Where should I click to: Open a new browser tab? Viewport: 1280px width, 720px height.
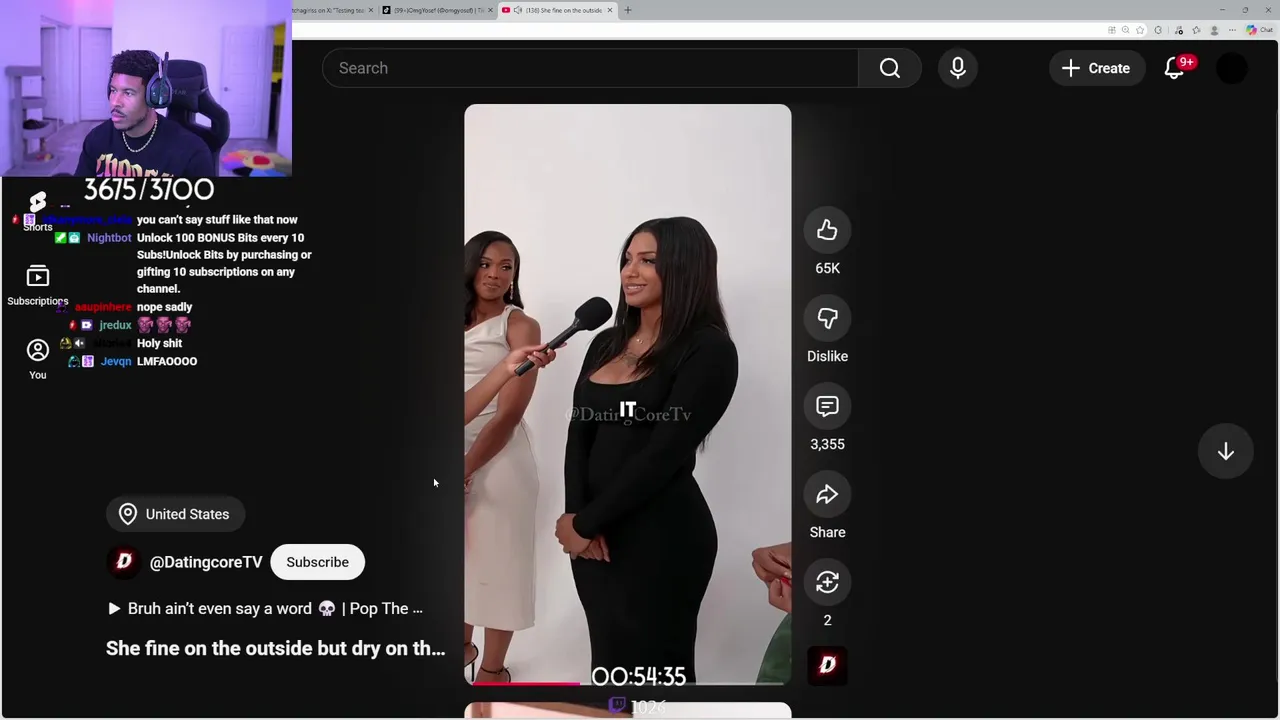point(627,10)
